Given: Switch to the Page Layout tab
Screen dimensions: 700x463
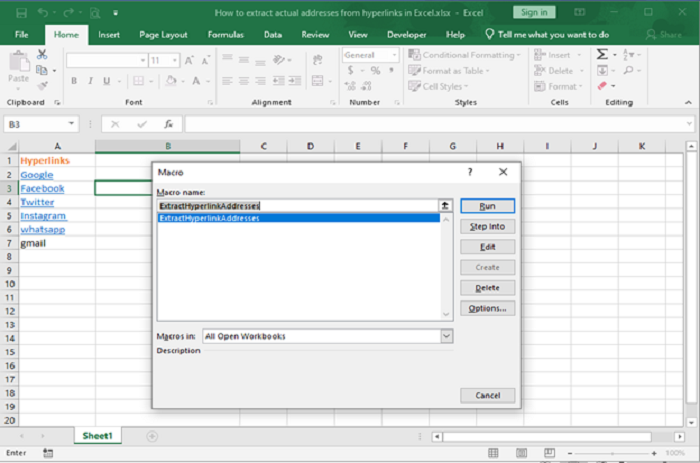Looking at the screenshot, I should click(163, 34).
